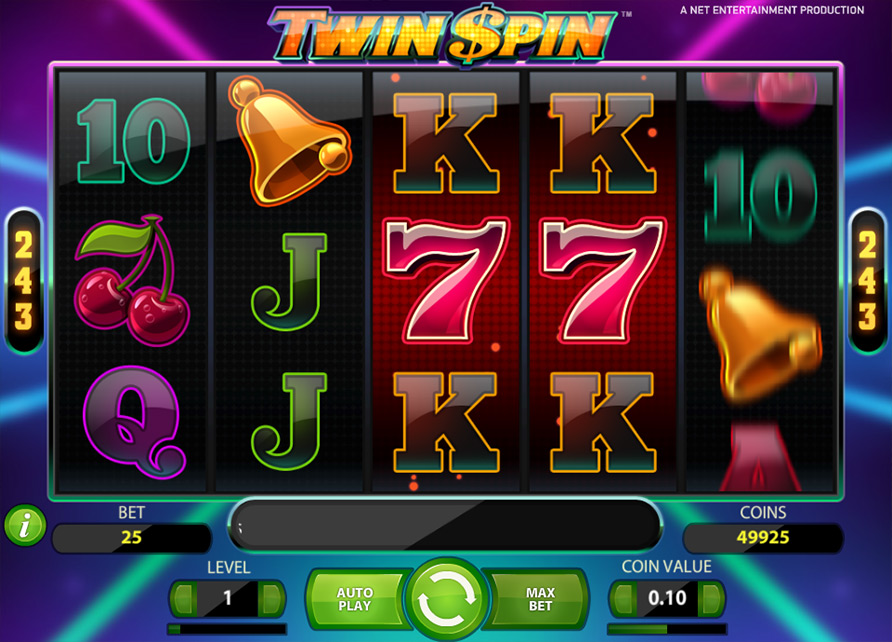892x642 pixels.
Task: Click the Coin Value progress bar
Action: (x=667, y=629)
